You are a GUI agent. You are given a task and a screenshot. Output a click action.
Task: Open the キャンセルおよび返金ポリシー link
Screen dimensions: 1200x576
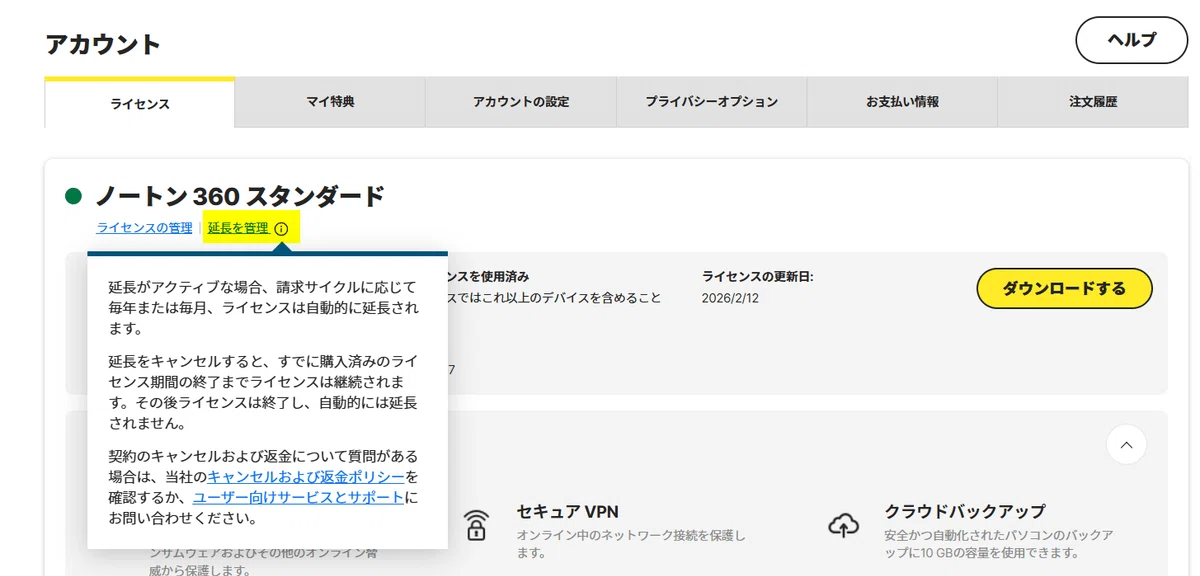pos(306,477)
